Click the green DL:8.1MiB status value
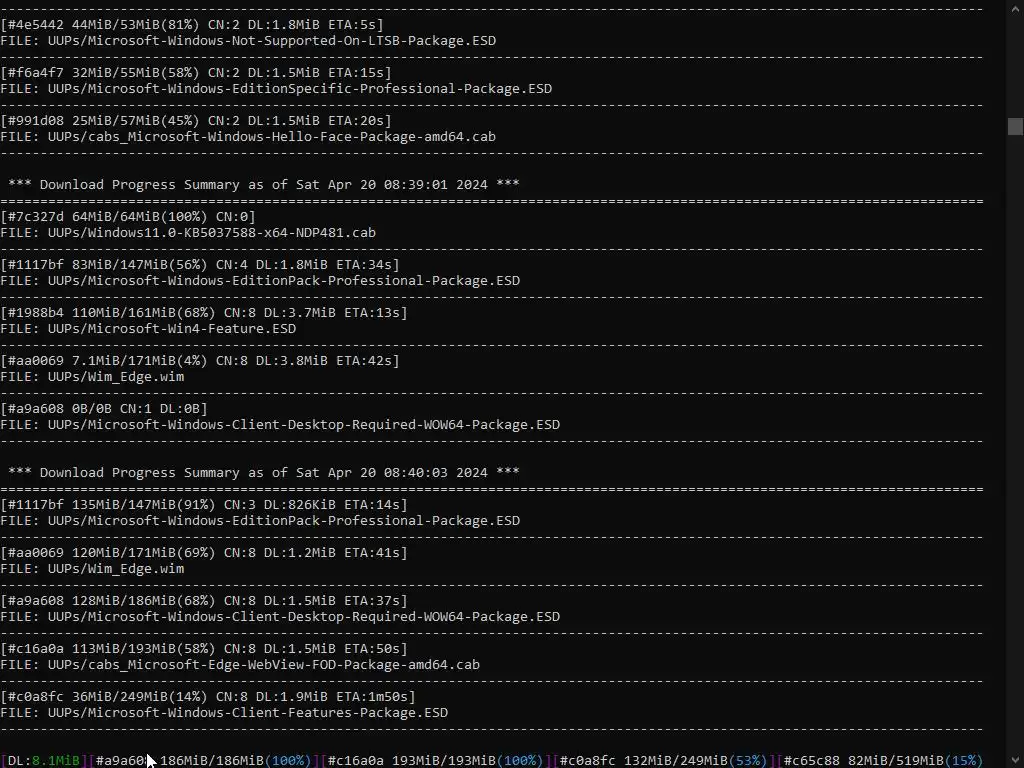 [56, 761]
